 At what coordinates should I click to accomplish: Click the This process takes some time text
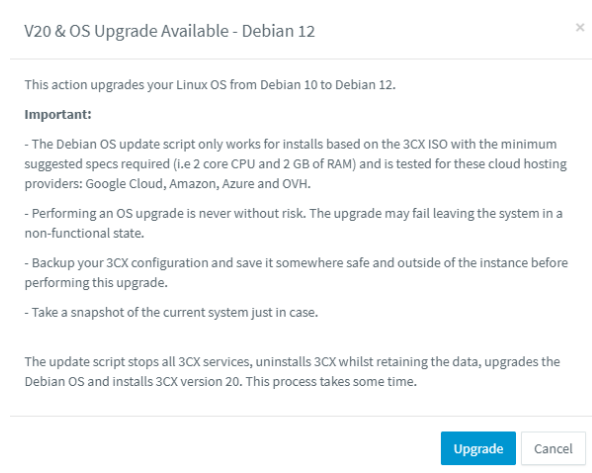[331, 382]
